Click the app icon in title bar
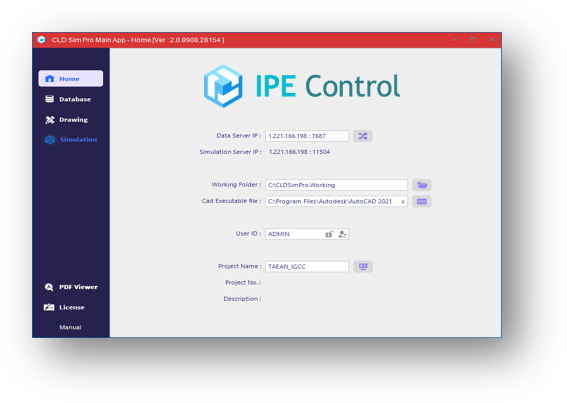The width and height of the screenshot is (567, 403). (42, 40)
